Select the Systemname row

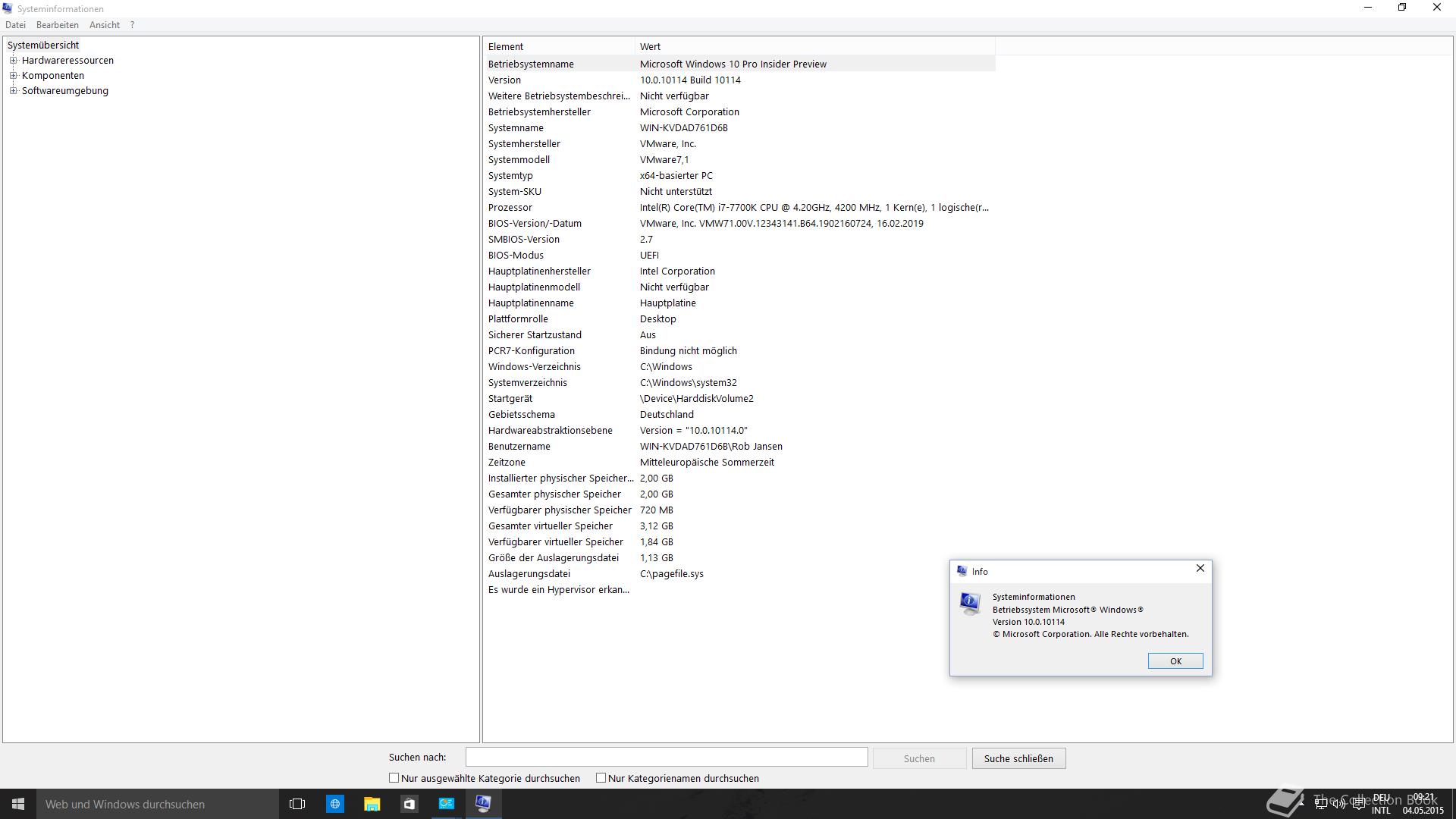[739, 127]
